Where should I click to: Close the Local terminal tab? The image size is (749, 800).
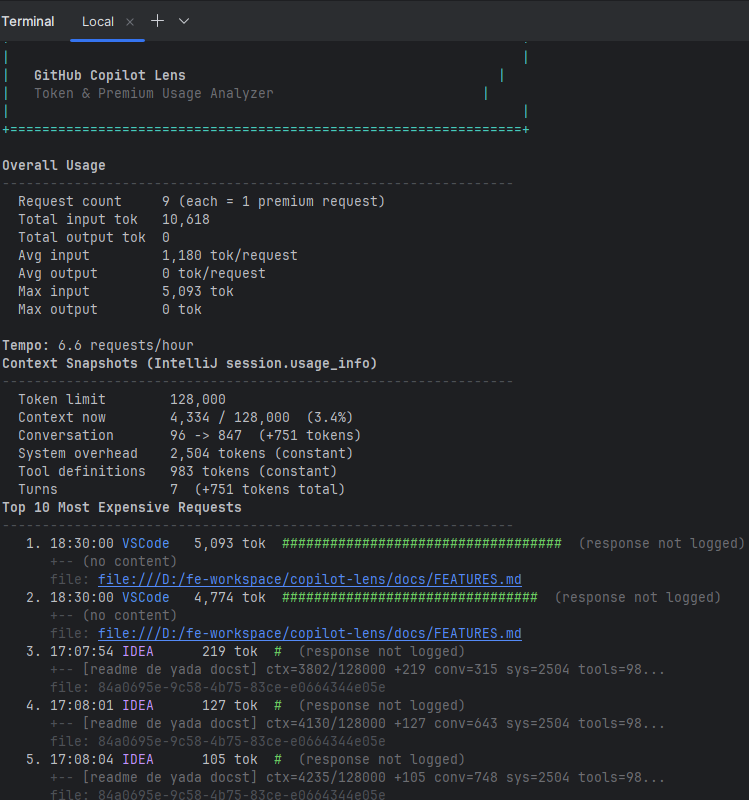pyautogui.click(x=130, y=22)
